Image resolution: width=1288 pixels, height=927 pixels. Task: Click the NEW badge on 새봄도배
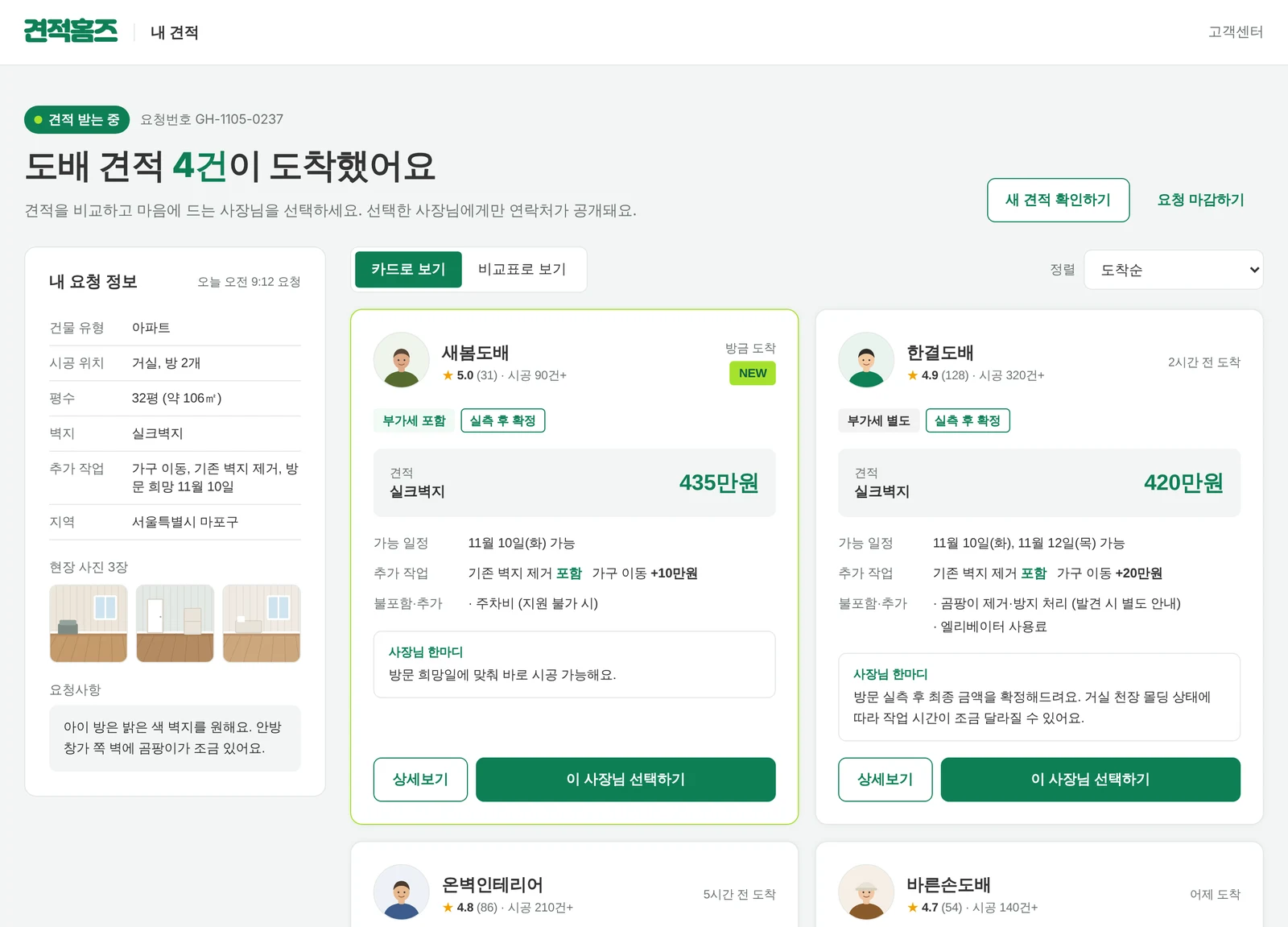(x=752, y=373)
